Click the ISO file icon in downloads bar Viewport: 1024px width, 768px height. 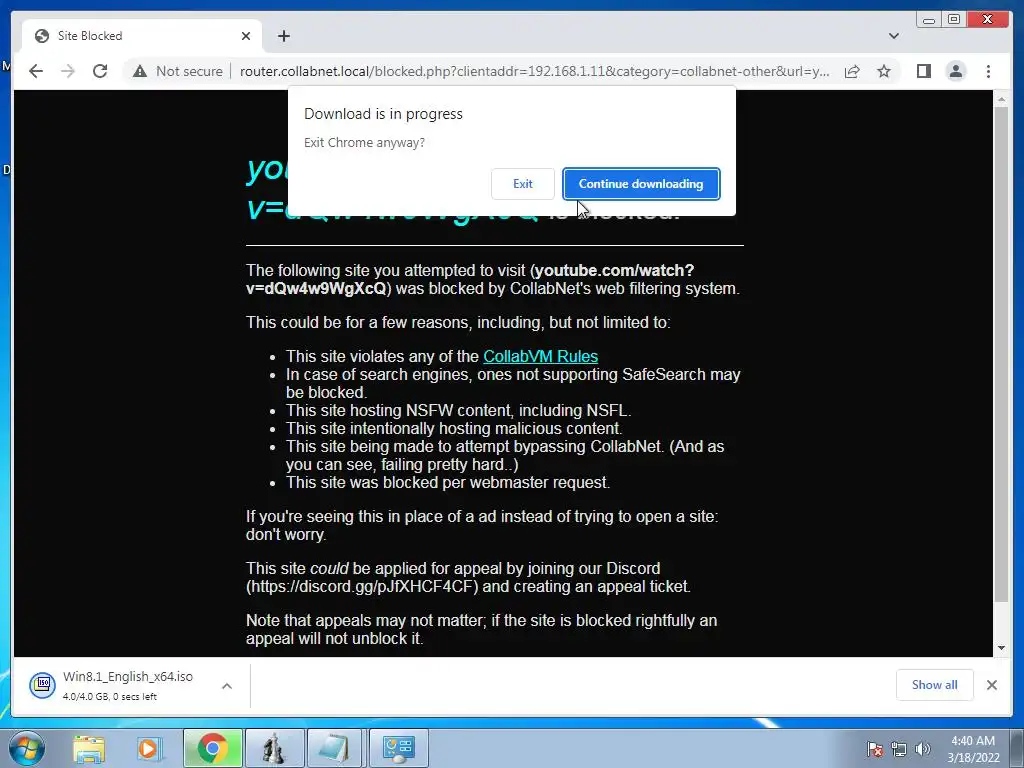42,684
